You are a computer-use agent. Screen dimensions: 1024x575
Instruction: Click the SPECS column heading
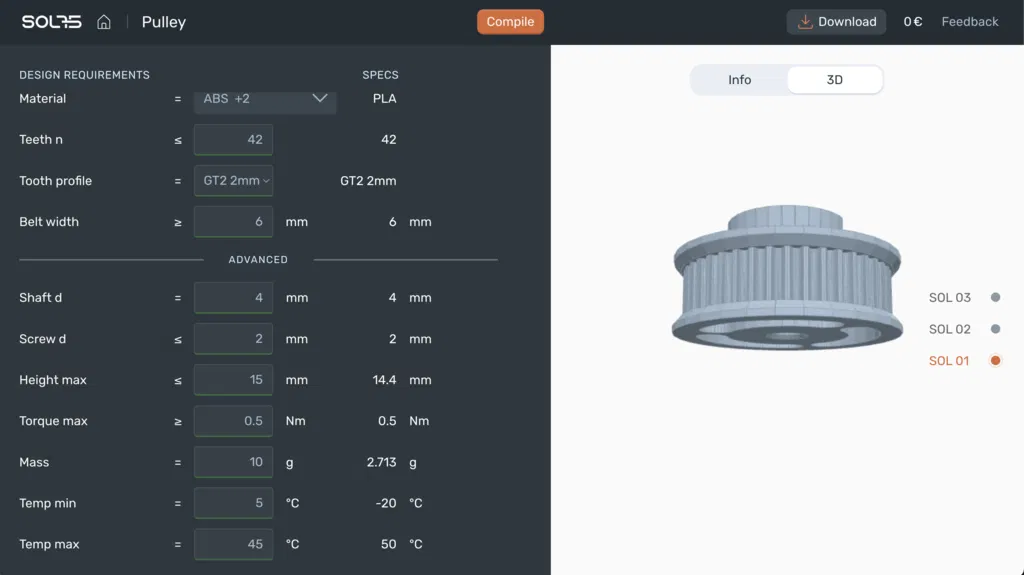(380, 75)
